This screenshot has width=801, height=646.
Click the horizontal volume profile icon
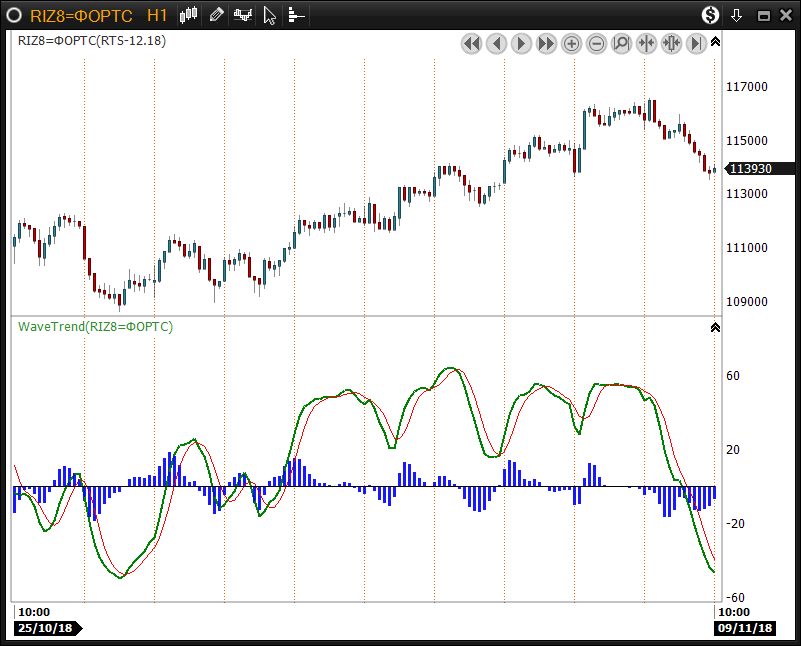[296, 15]
